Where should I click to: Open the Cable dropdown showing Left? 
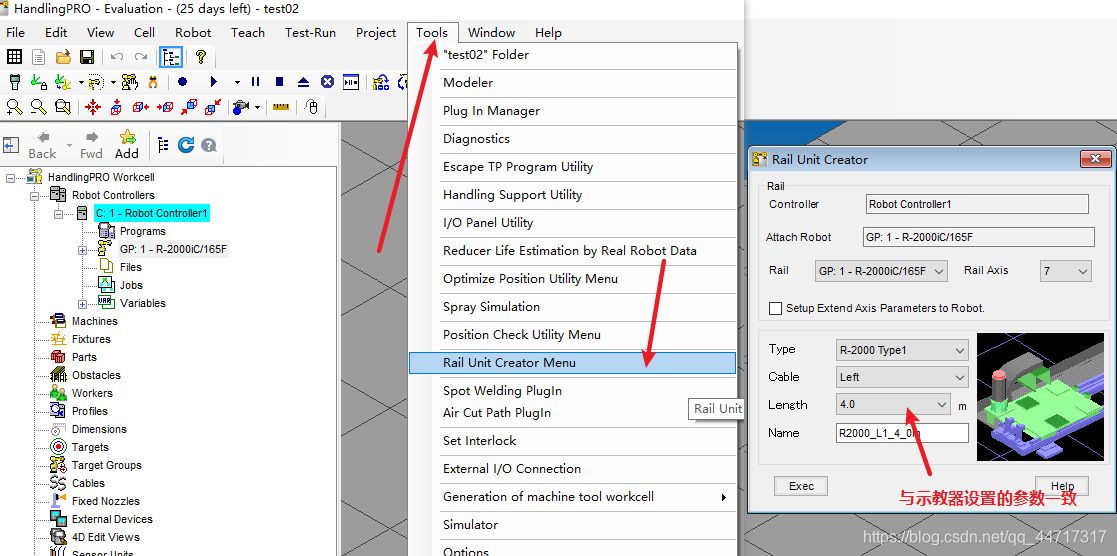[x=903, y=377]
